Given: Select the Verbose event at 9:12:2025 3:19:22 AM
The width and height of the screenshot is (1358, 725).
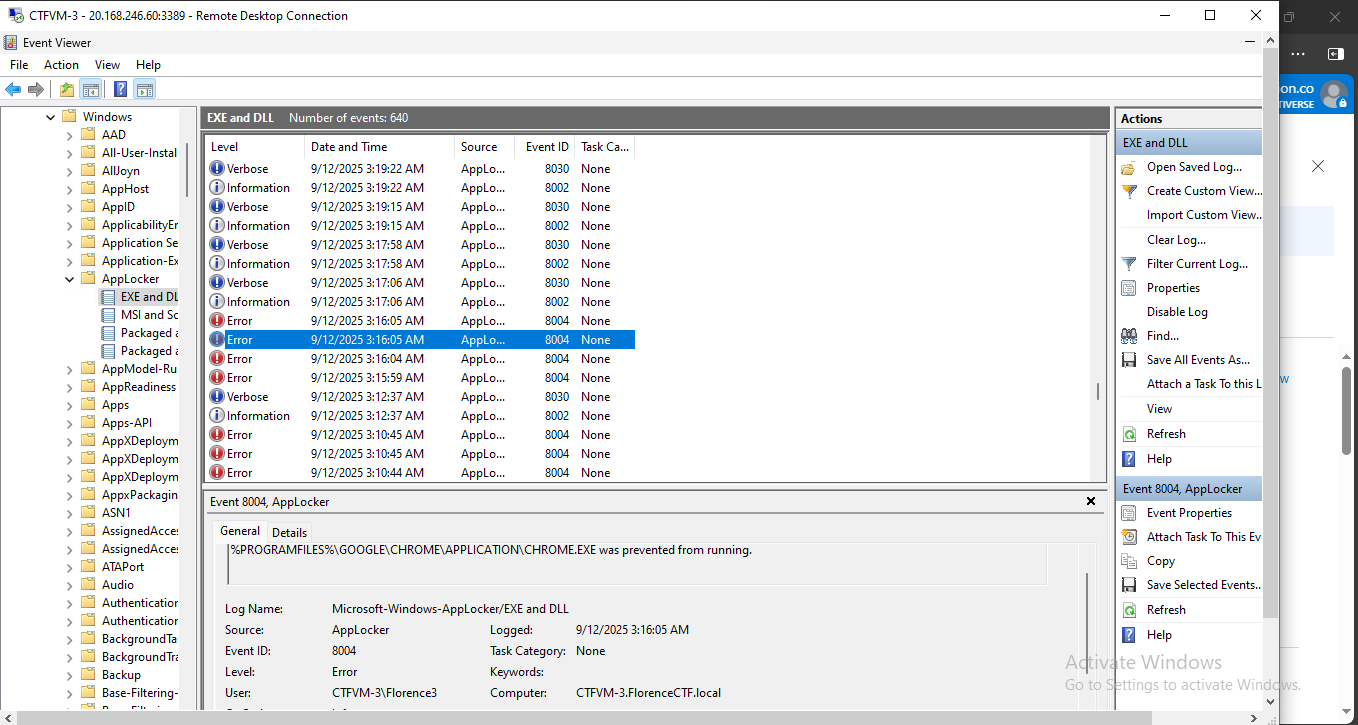Looking at the screenshot, I should point(420,169).
